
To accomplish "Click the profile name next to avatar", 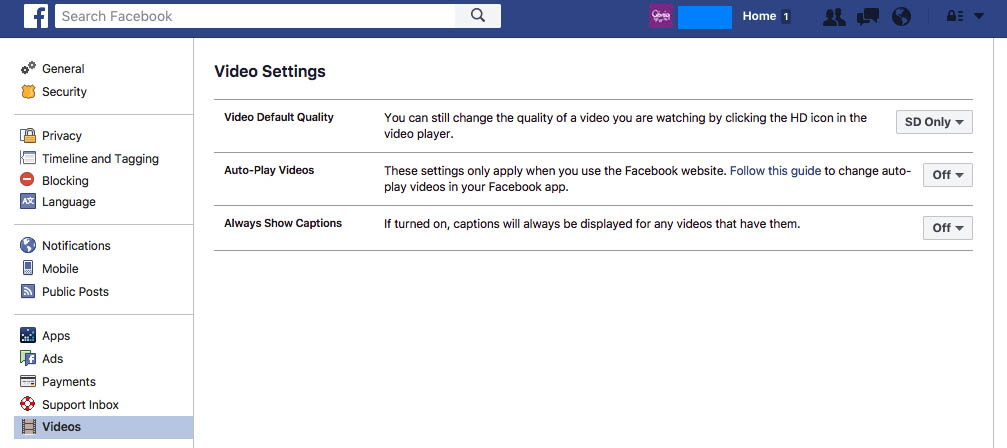I will [705, 17].
